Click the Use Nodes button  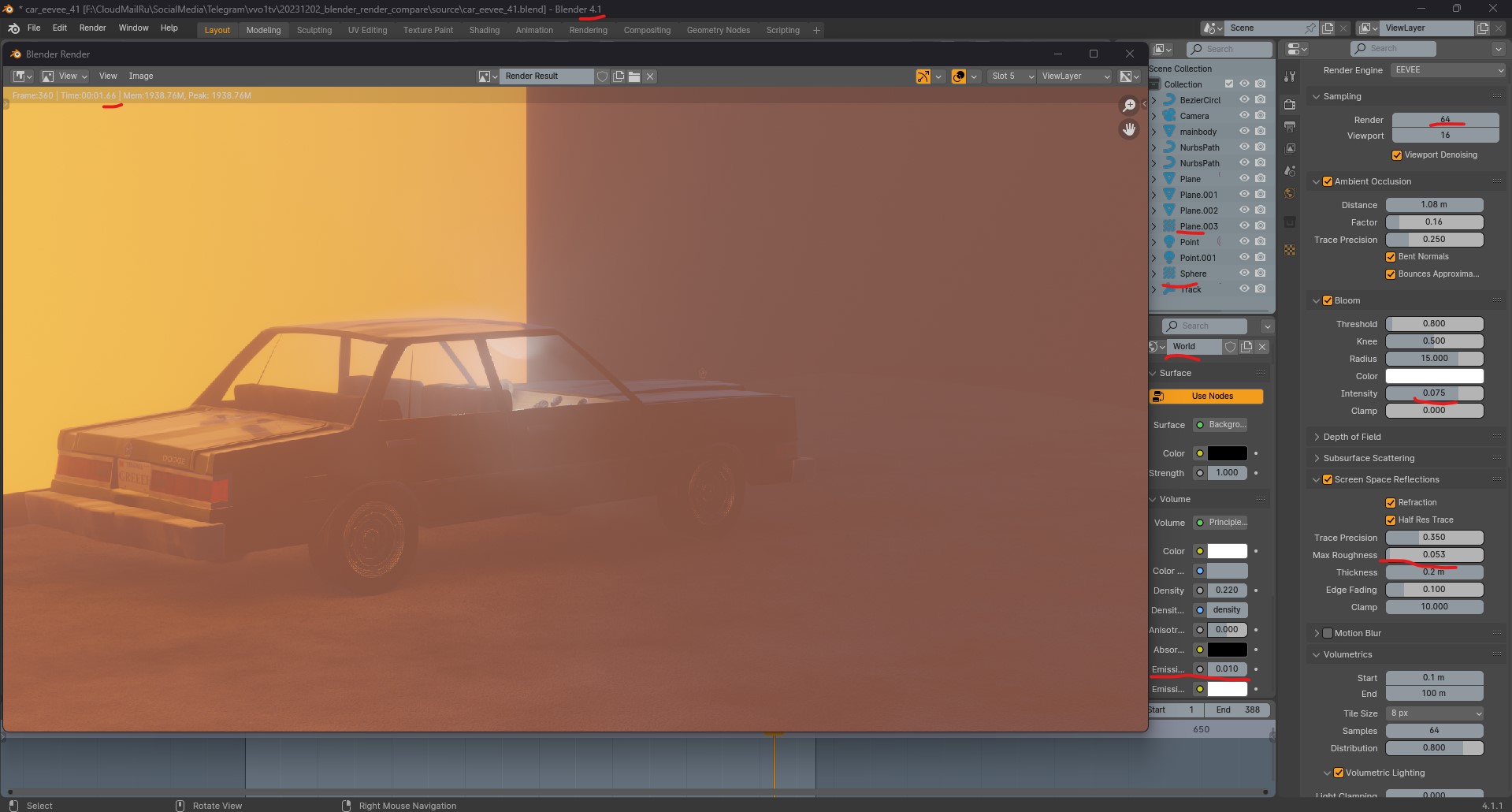pyautogui.click(x=1206, y=397)
